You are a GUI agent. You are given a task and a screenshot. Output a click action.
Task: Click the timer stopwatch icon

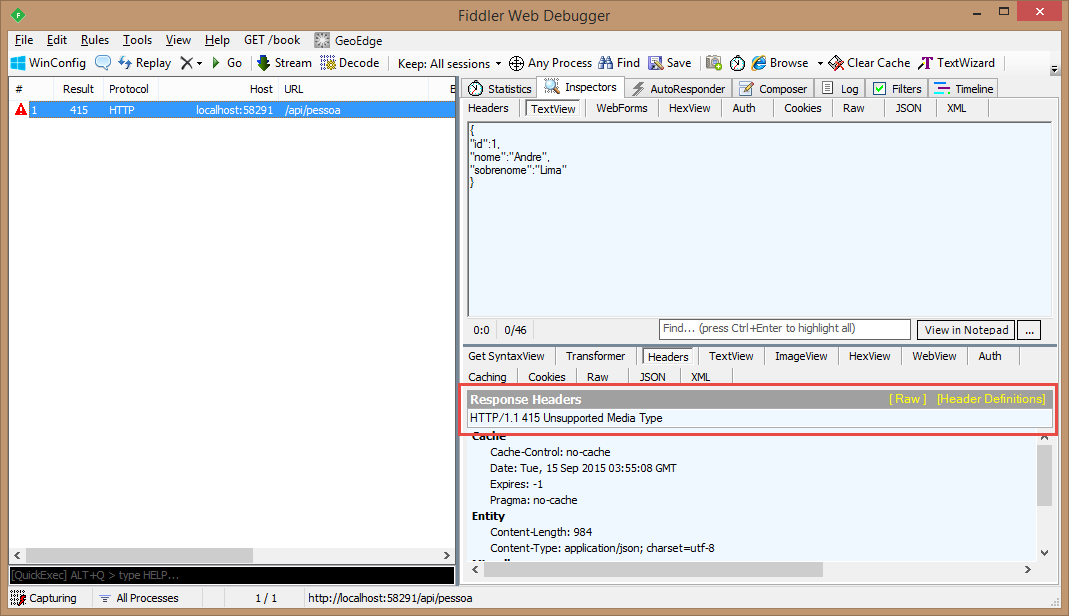coord(737,63)
